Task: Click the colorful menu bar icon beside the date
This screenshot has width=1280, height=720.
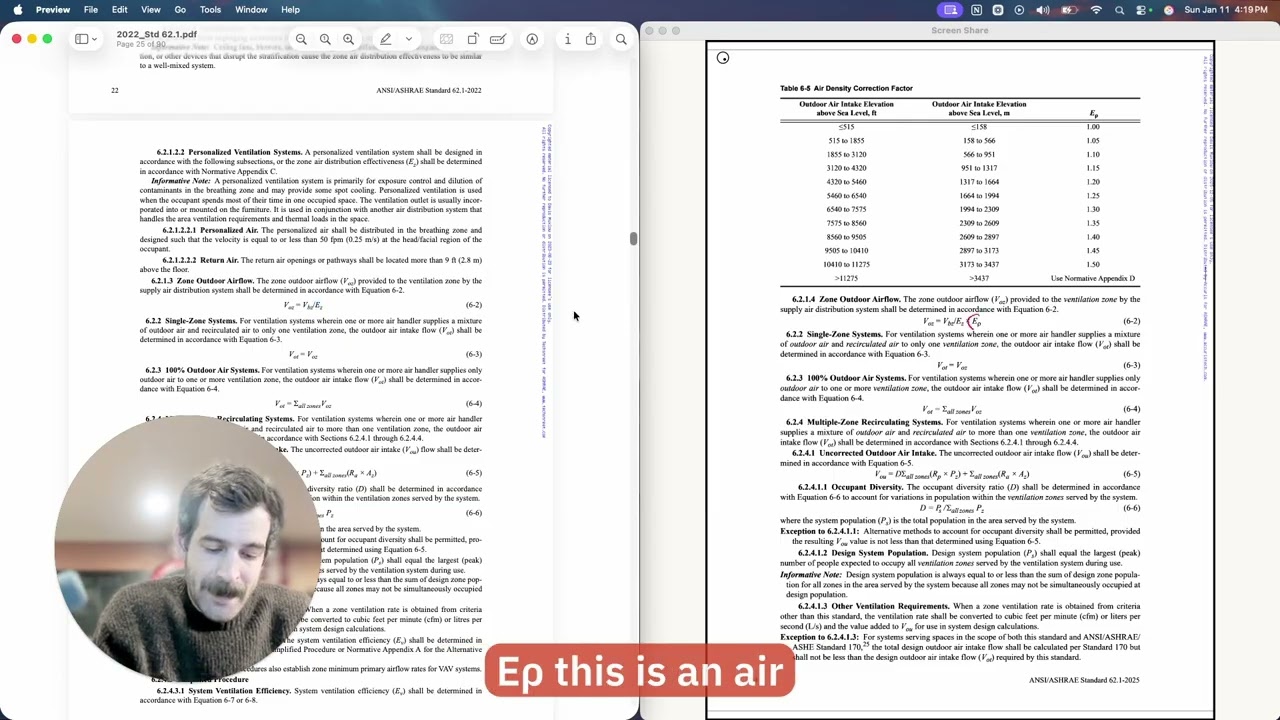Action: click(x=1168, y=10)
